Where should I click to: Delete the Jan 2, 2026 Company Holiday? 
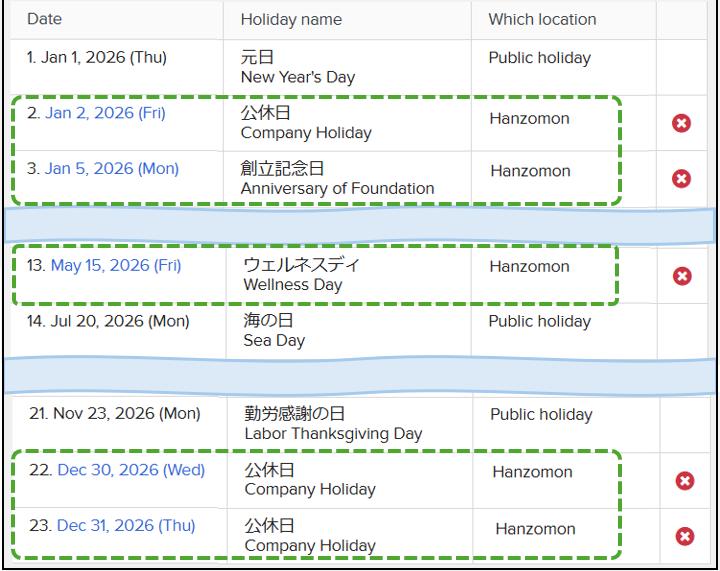coord(681,123)
